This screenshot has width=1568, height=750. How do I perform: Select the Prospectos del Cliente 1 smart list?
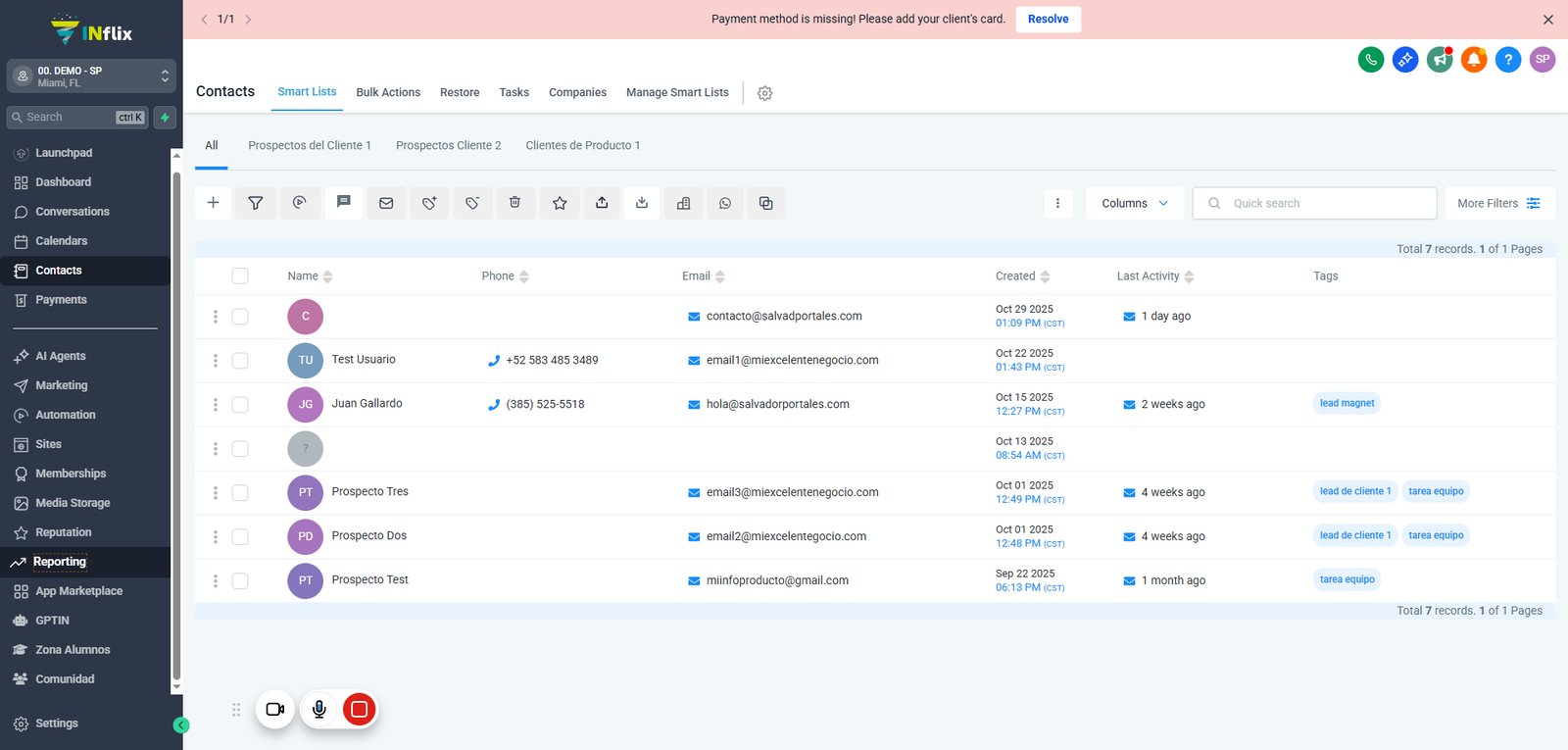[310, 145]
